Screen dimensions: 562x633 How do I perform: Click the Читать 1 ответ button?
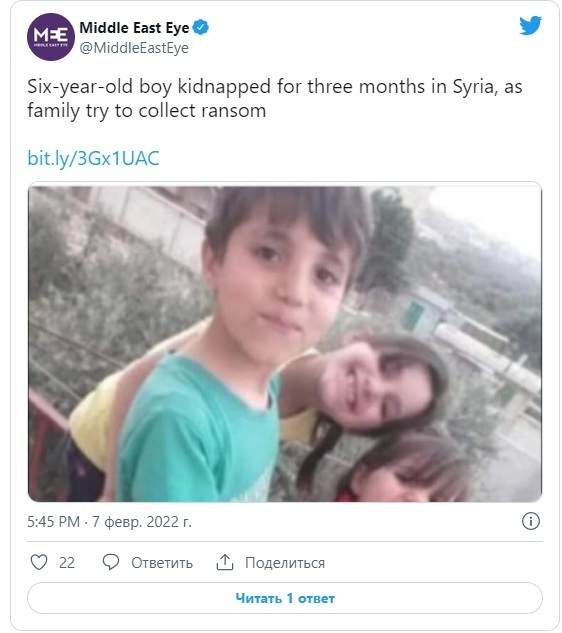pyautogui.click(x=285, y=598)
